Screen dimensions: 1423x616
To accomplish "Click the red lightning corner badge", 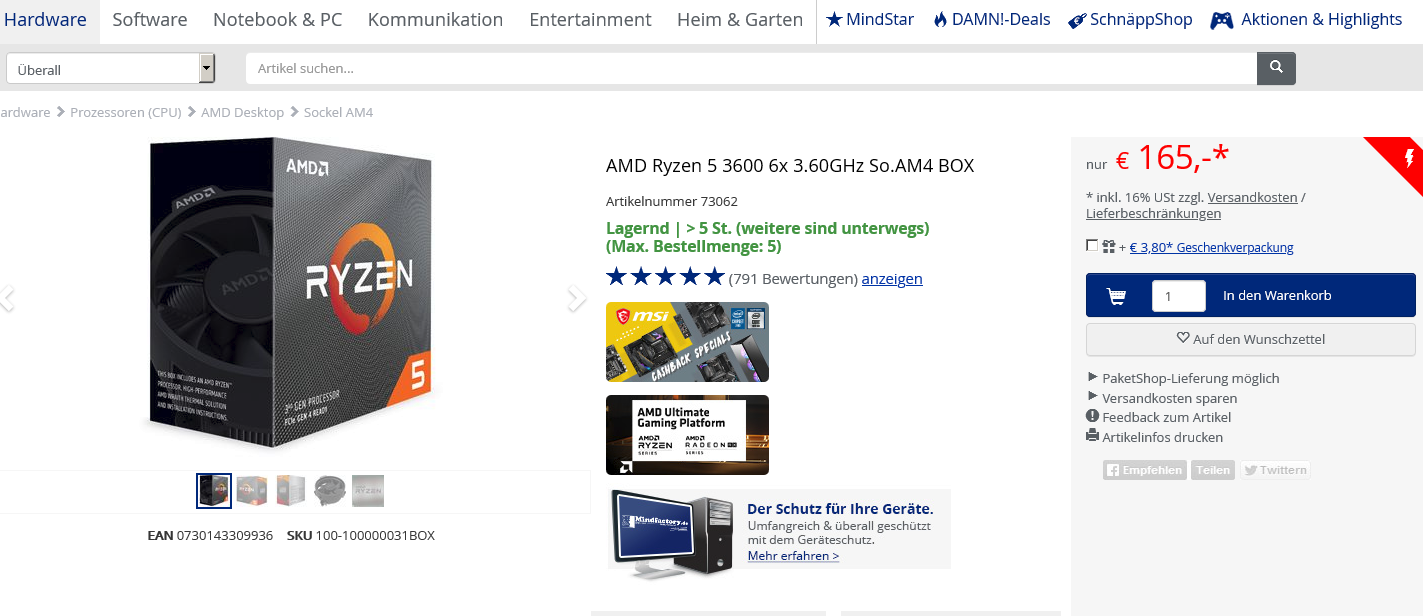I will (x=1401, y=160).
